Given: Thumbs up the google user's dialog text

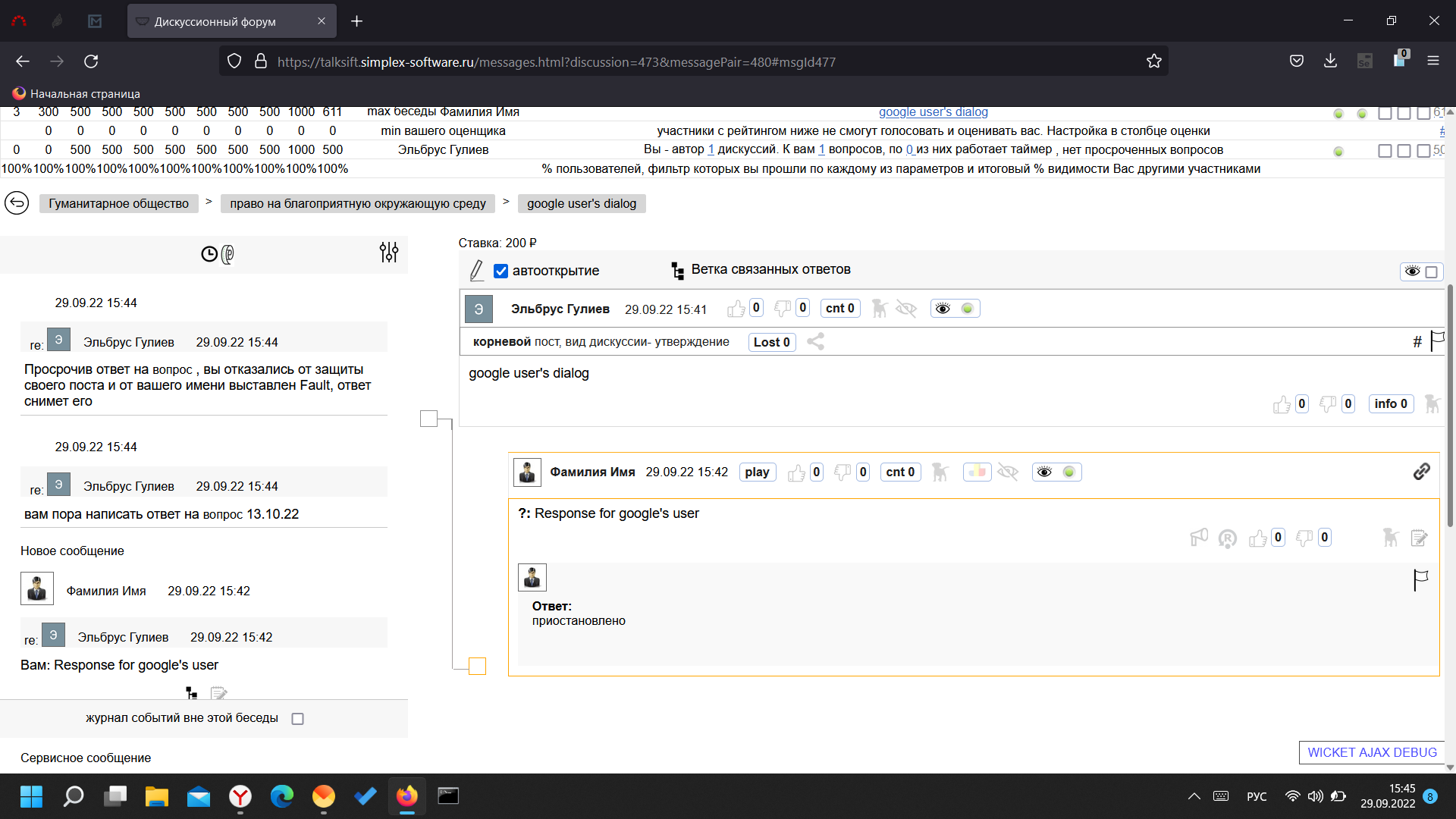Looking at the screenshot, I should 1282,404.
